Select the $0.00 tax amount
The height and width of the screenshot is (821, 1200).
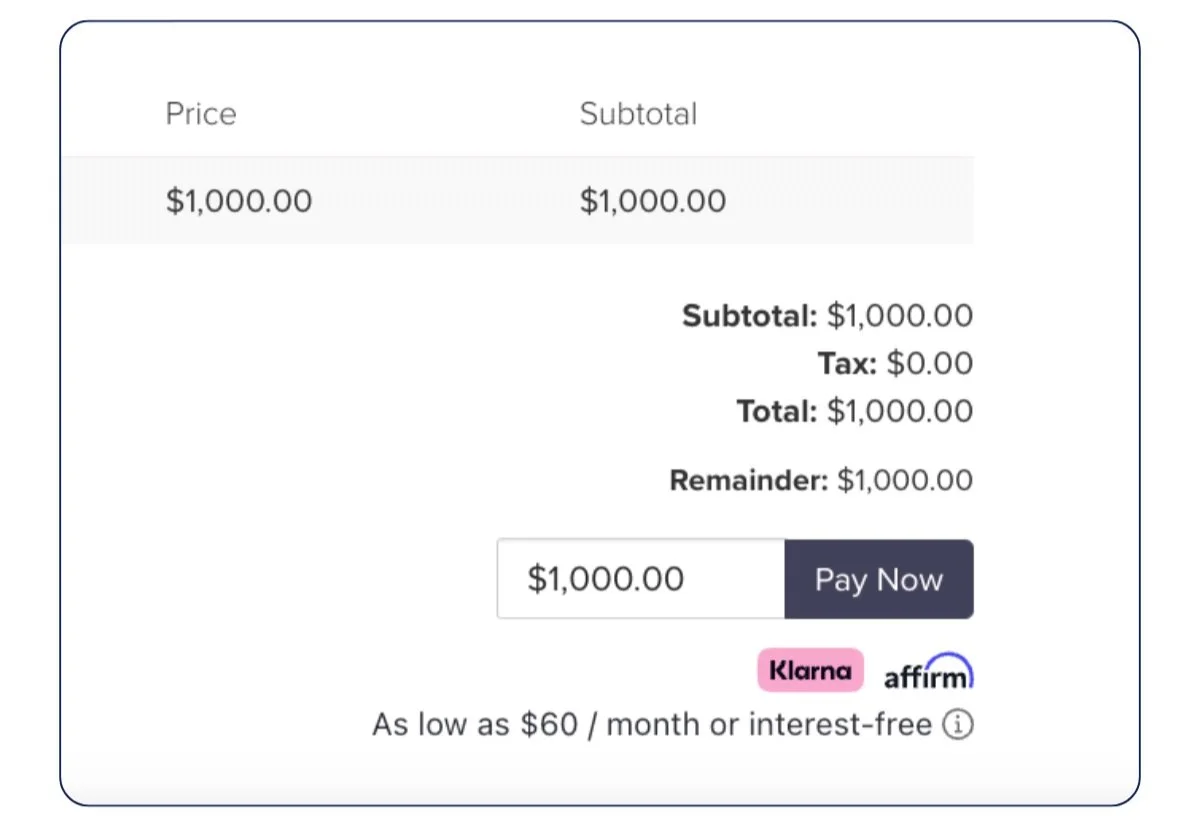(x=930, y=364)
